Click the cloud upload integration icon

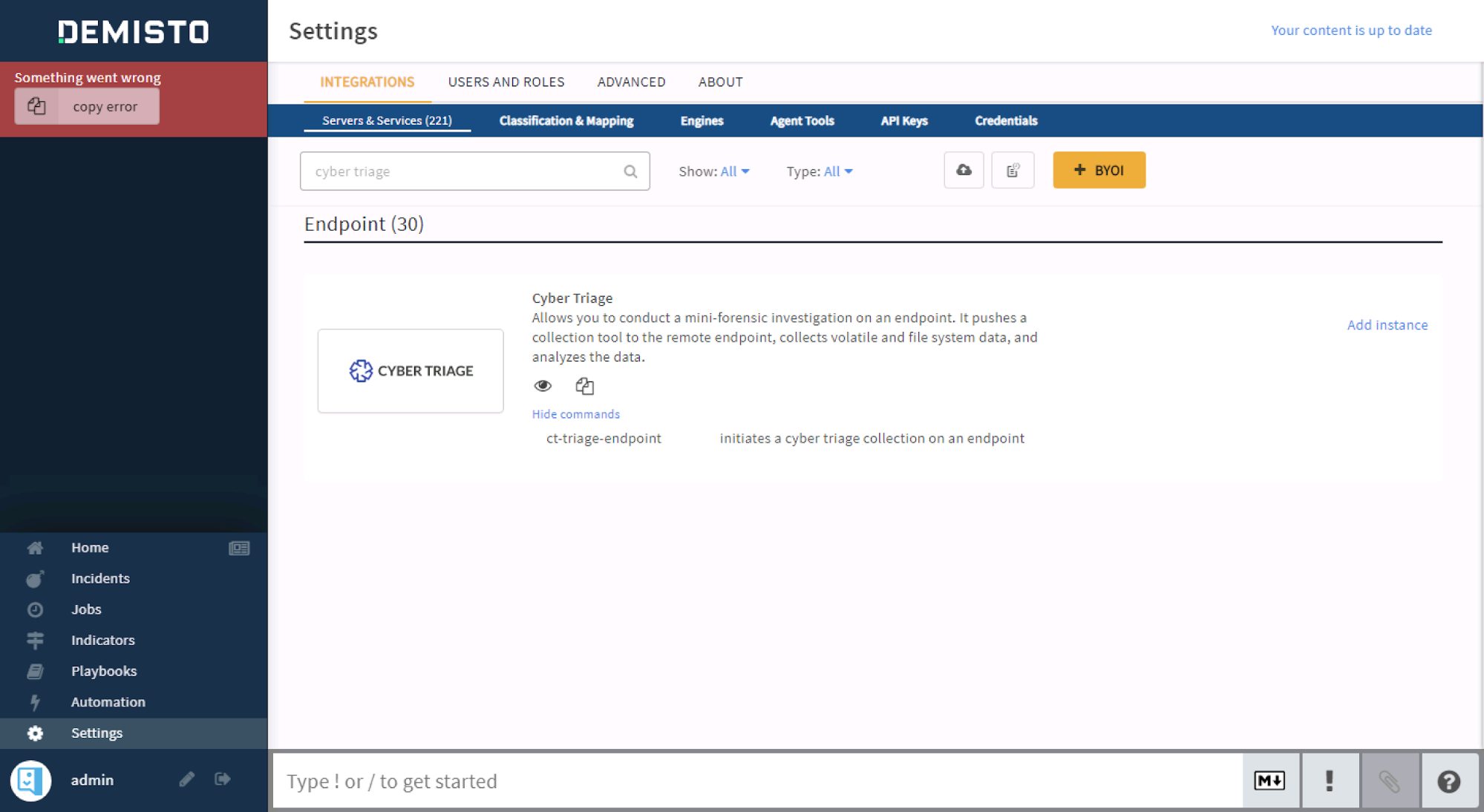pyautogui.click(x=964, y=170)
